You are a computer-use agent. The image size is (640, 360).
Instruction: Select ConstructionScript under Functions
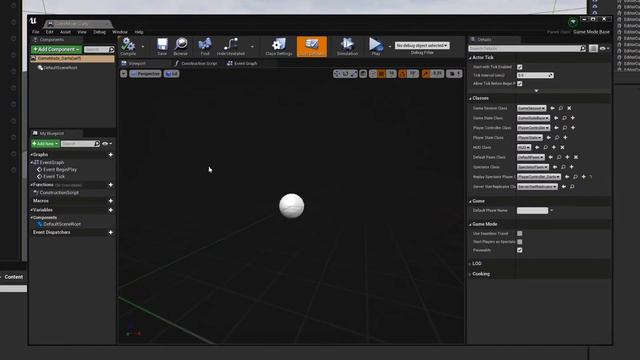pos(59,192)
